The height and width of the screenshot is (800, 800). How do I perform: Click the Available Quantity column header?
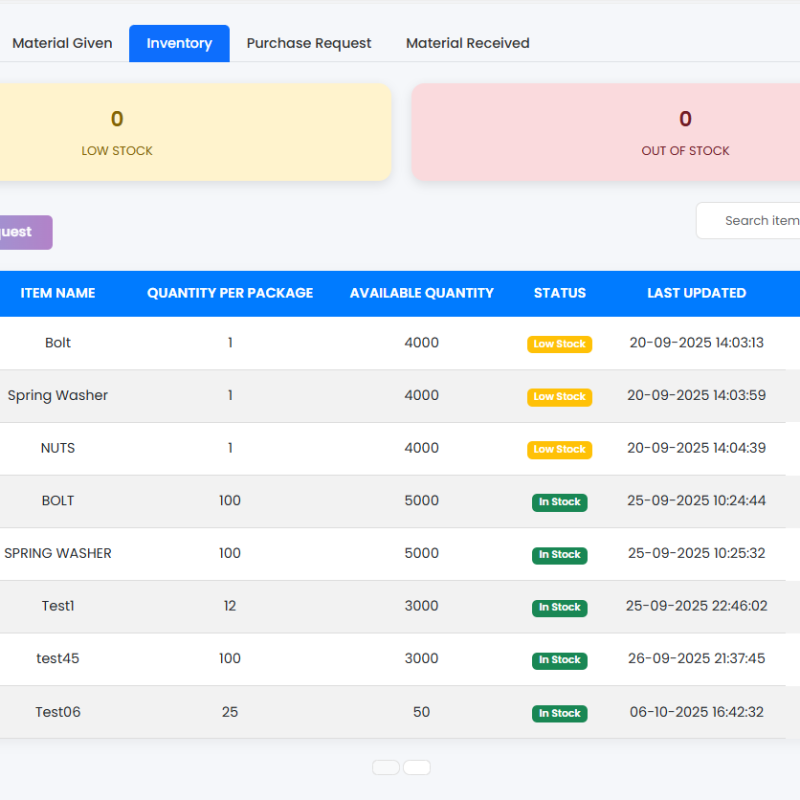[x=421, y=293]
